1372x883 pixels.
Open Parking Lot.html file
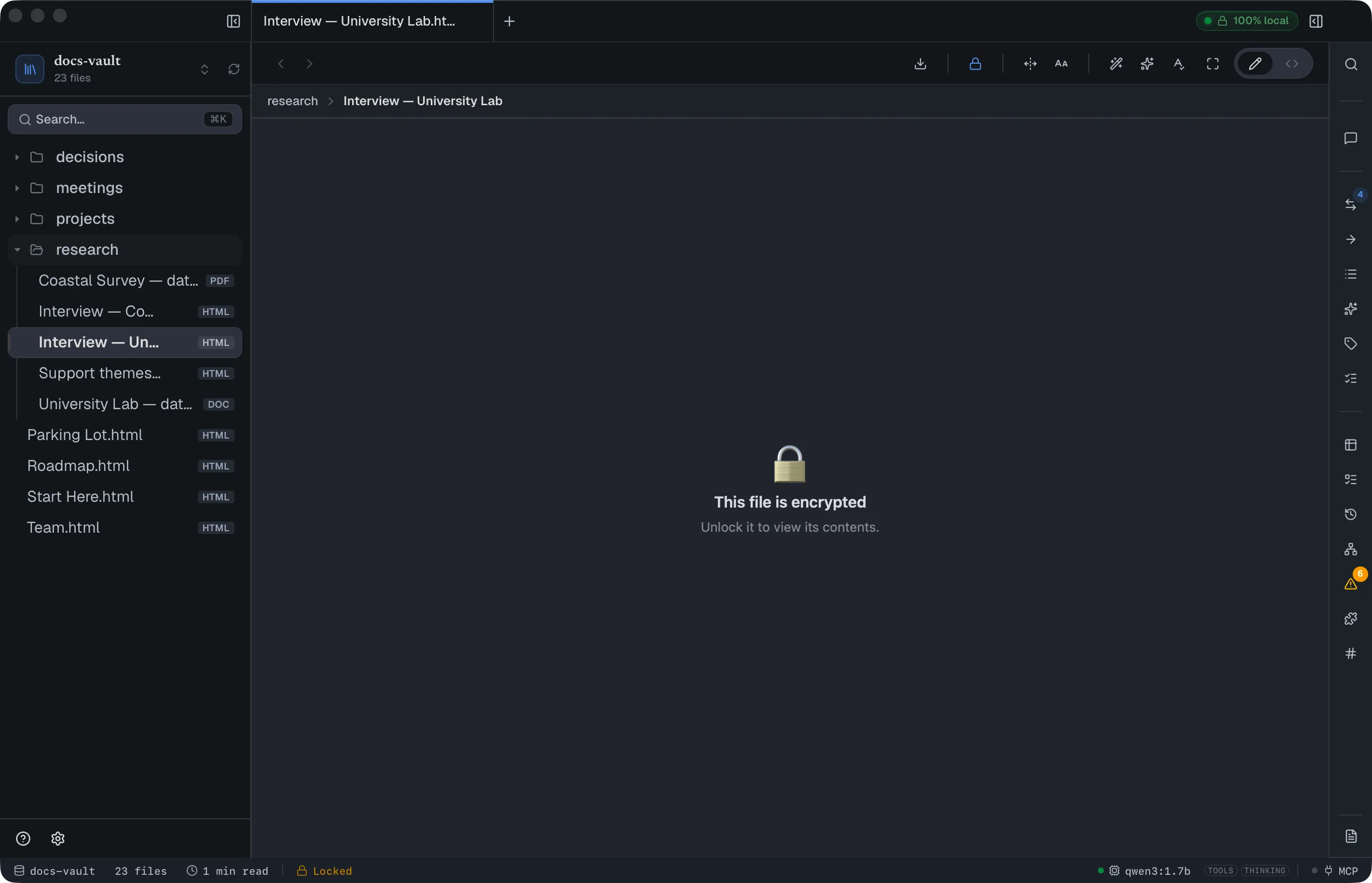tap(125, 435)
